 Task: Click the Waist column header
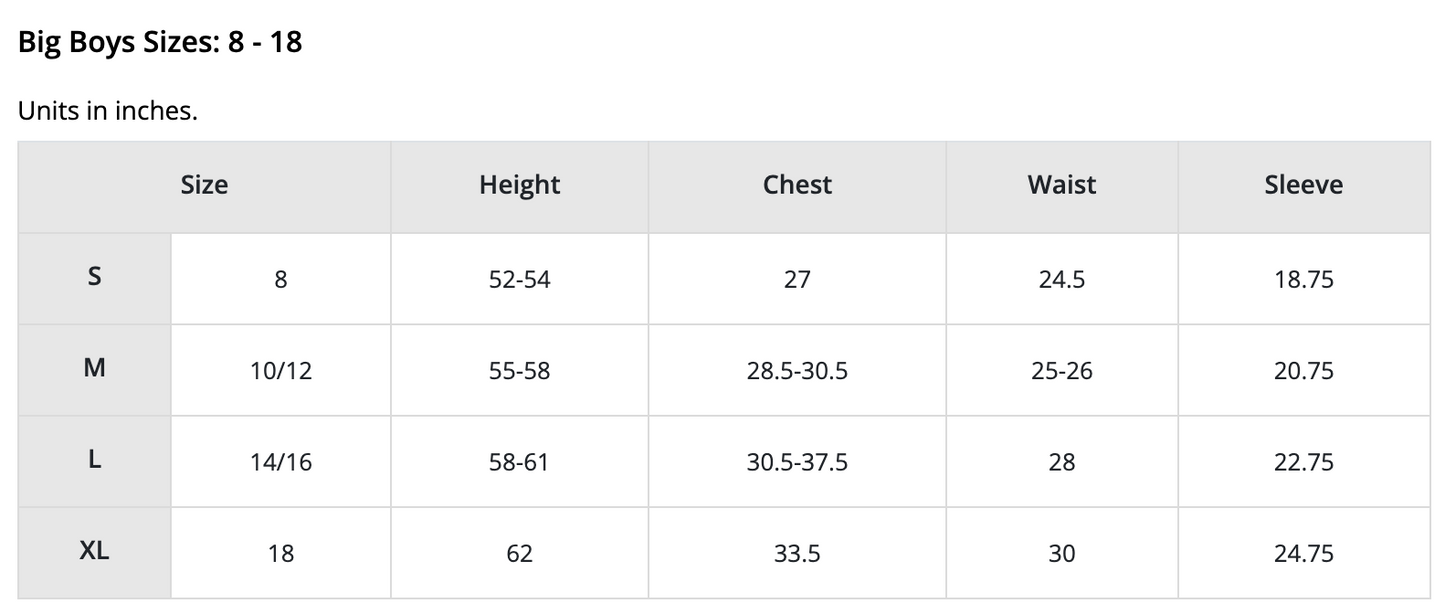pos(1061,185)
